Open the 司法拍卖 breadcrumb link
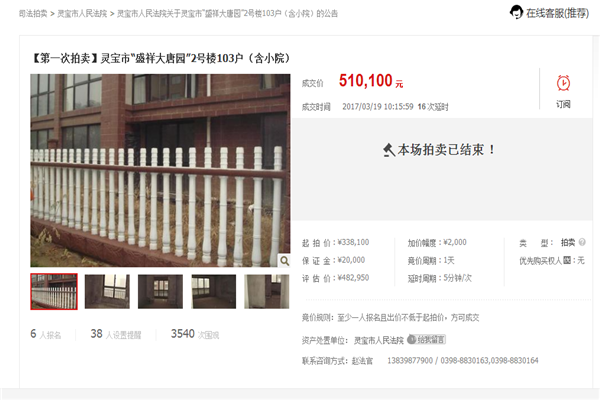This screenshot has height=400, width=600. (x=33, y=14)
